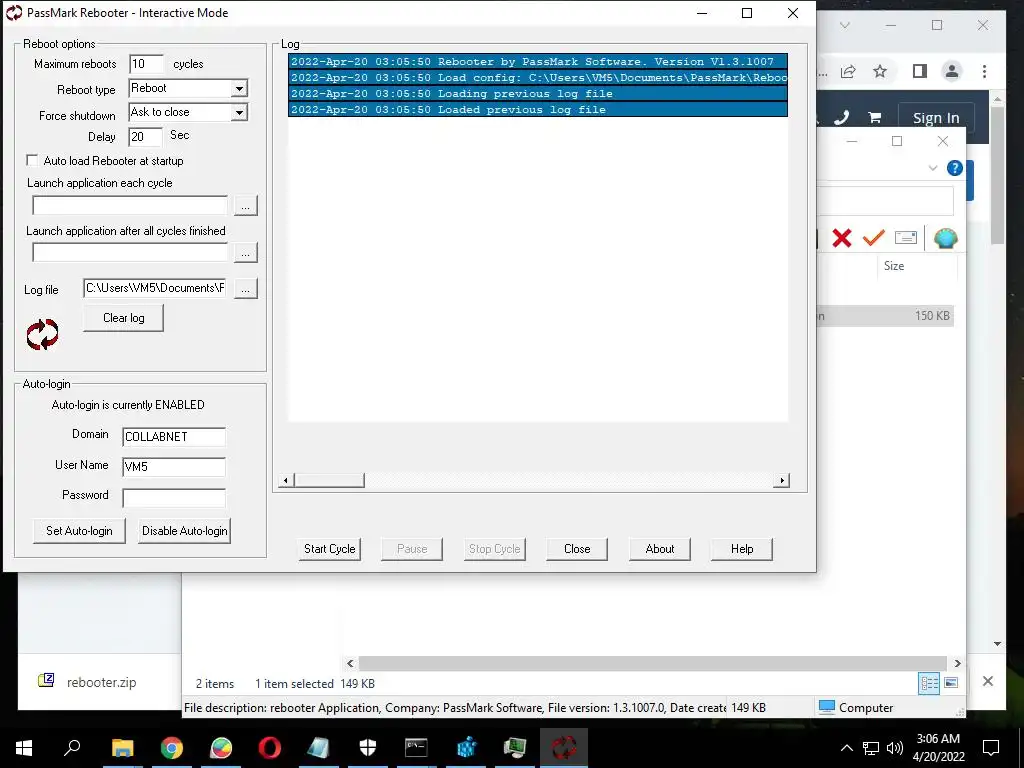
Task: Enable Auto load Rebooter at startup
Action: [x=32, y=160]
